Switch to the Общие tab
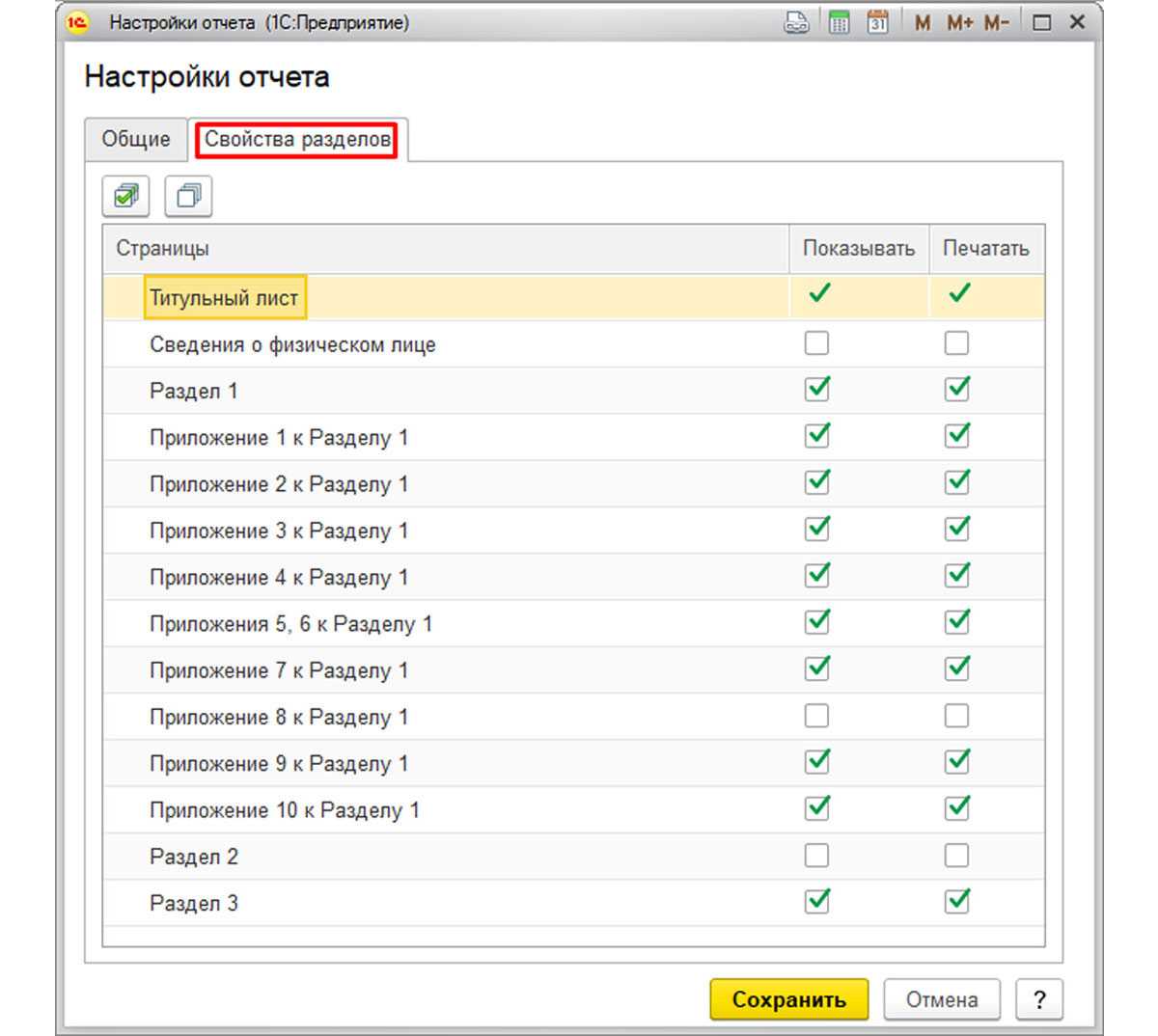Image resolution: width=1158 pixels, height=1036 pixels. coord(136,140)
